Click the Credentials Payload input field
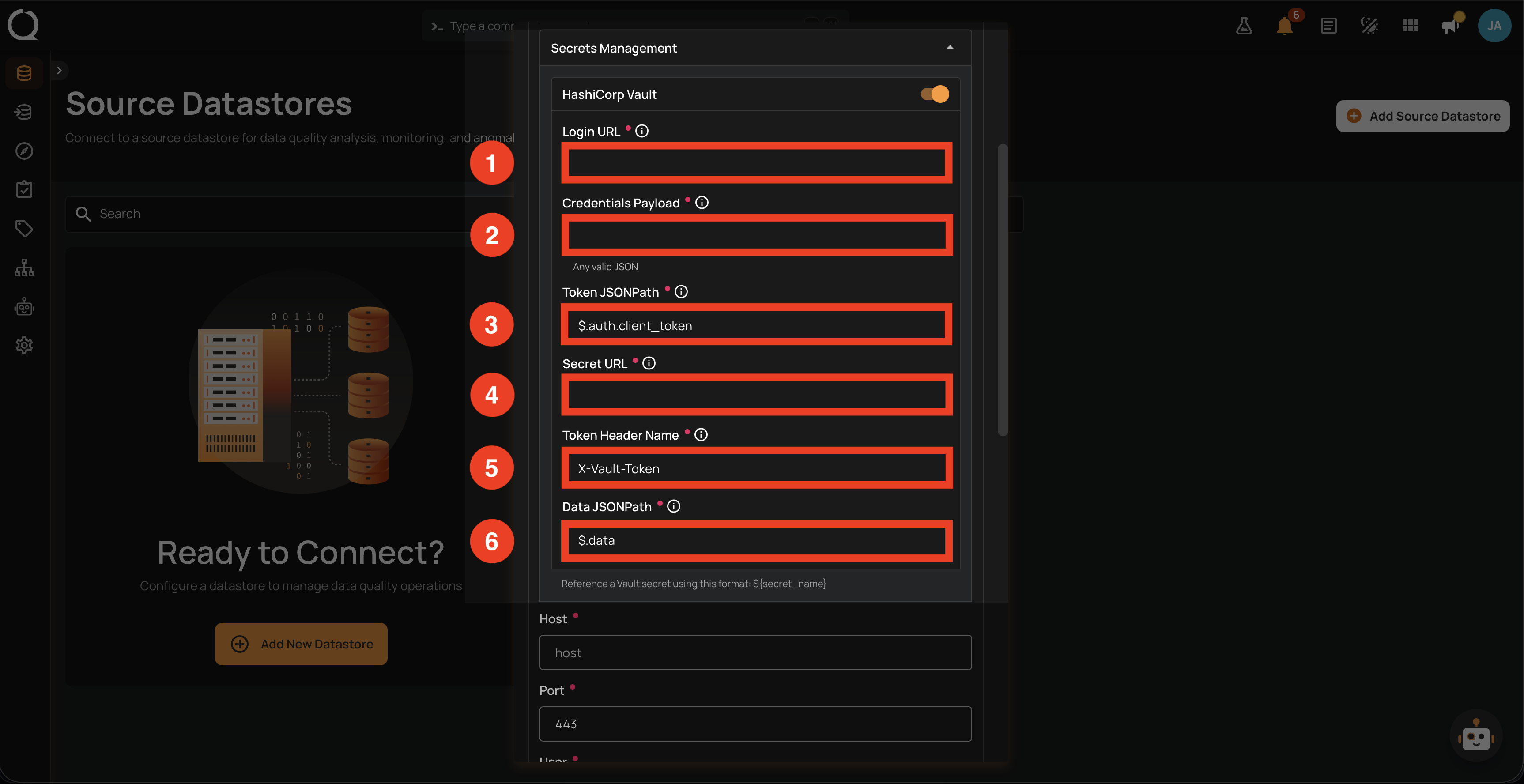 757,235
